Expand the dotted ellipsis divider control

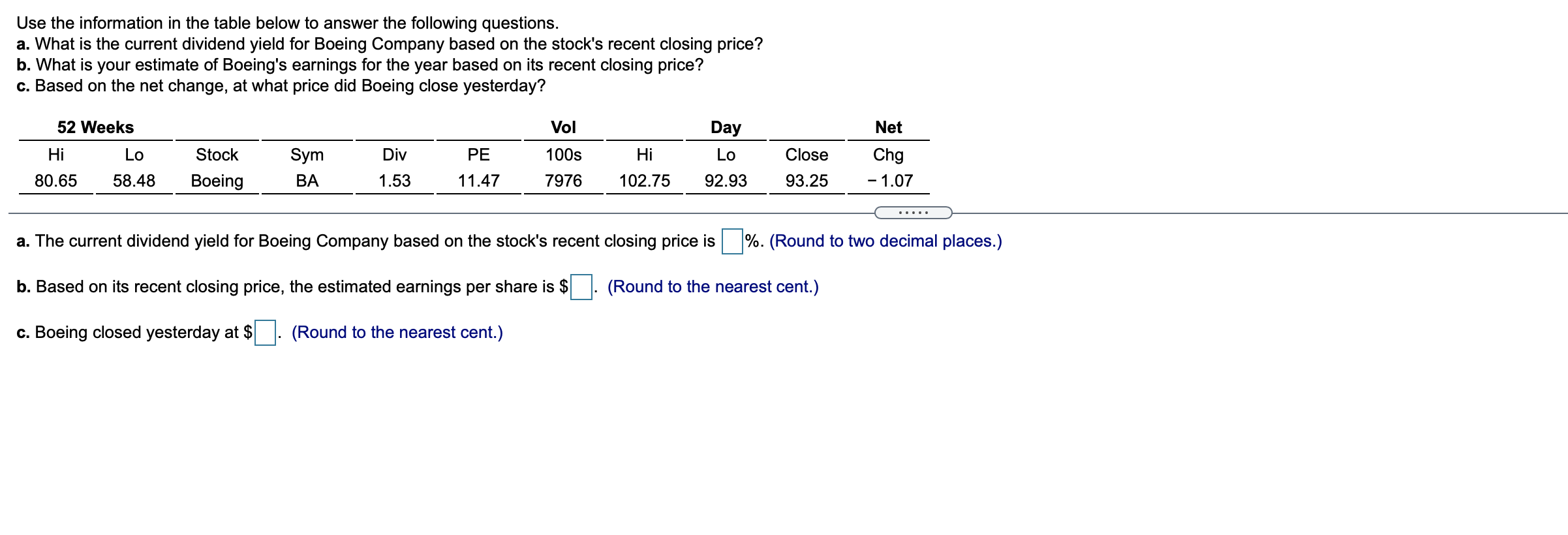[x=913, y=211]
